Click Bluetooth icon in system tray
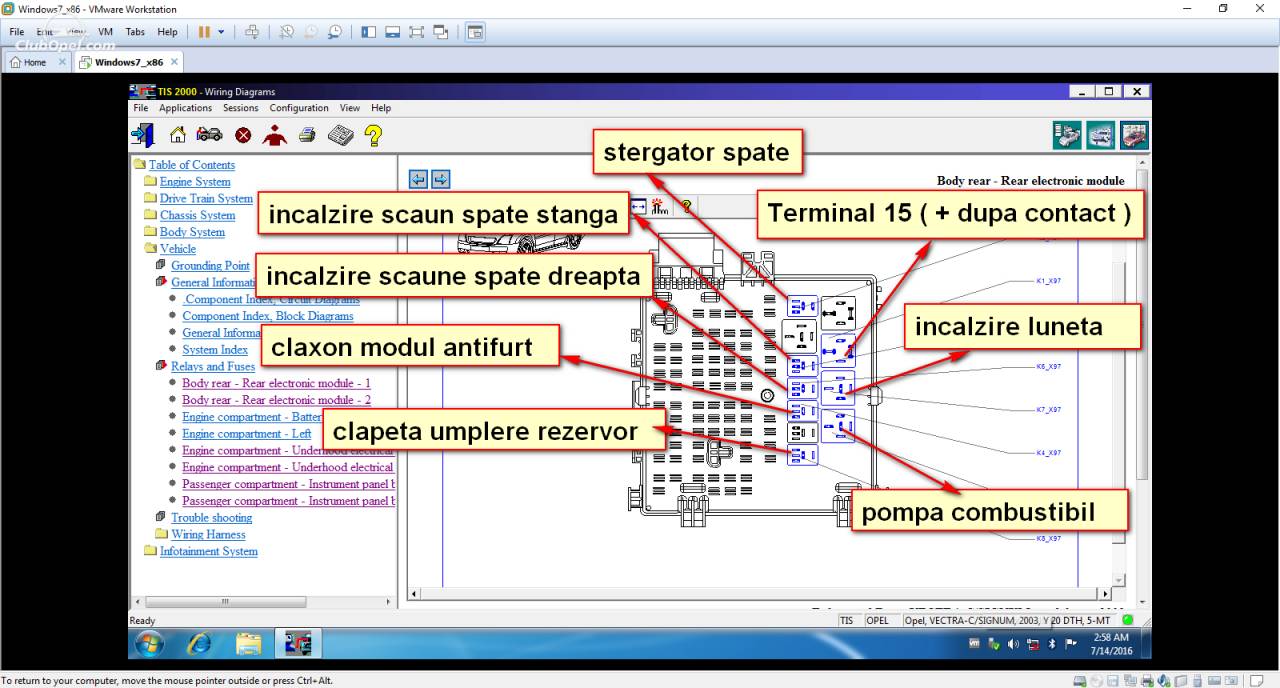This screenshot has height=688, width=1280. [1051, 643]
